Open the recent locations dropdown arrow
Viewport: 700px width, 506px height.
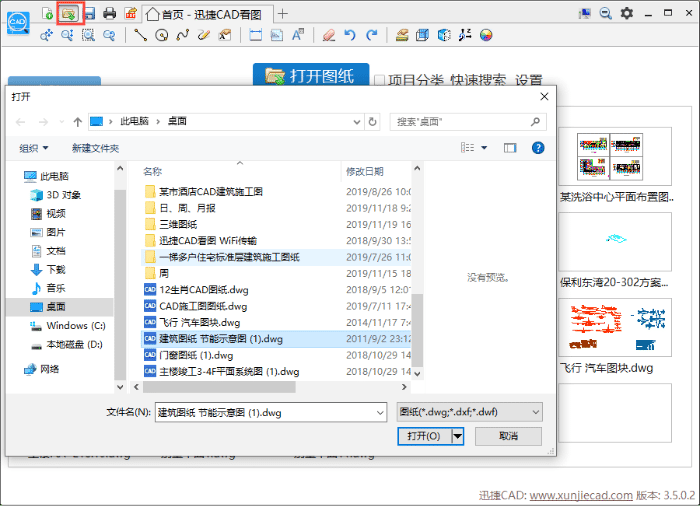[62, 121]
